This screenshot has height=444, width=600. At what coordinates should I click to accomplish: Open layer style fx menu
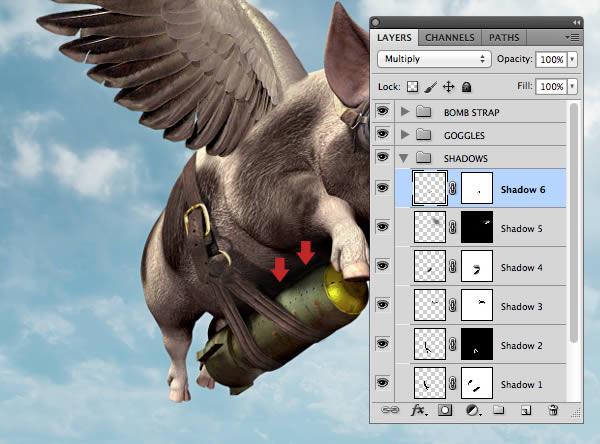coord(419,411)
